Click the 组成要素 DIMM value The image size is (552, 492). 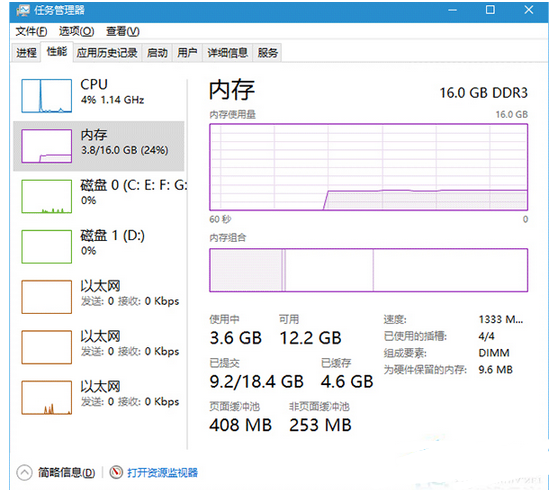pyautogui.click(x=494, y=353)
